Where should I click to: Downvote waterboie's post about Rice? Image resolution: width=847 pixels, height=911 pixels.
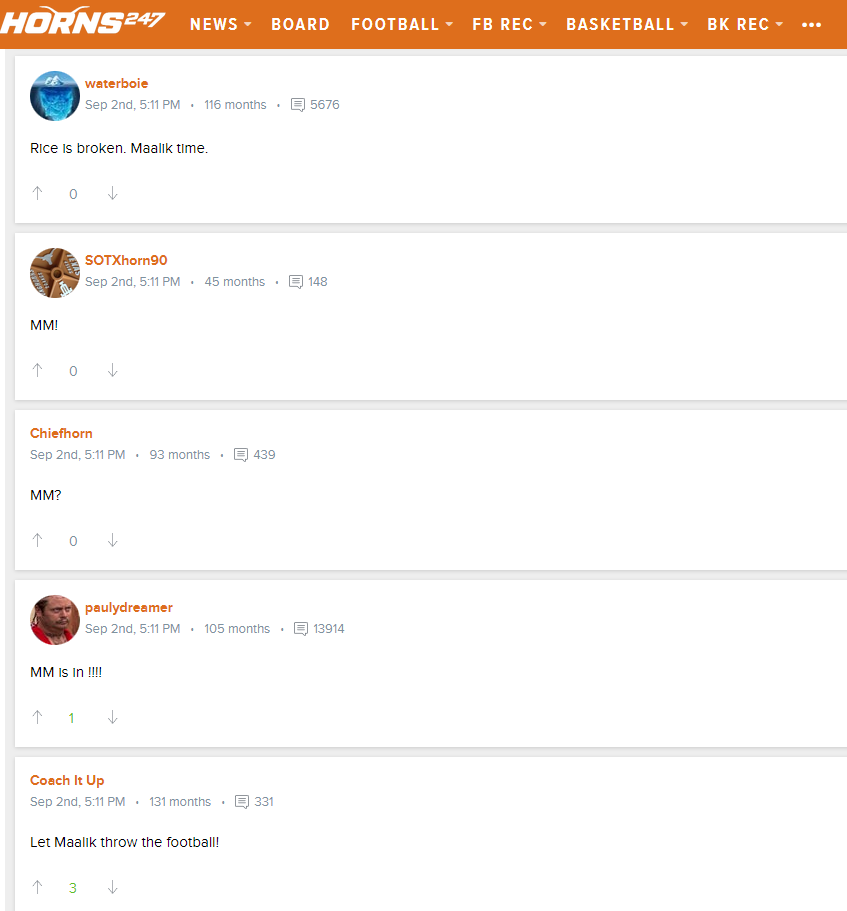[x=113, y=193]
